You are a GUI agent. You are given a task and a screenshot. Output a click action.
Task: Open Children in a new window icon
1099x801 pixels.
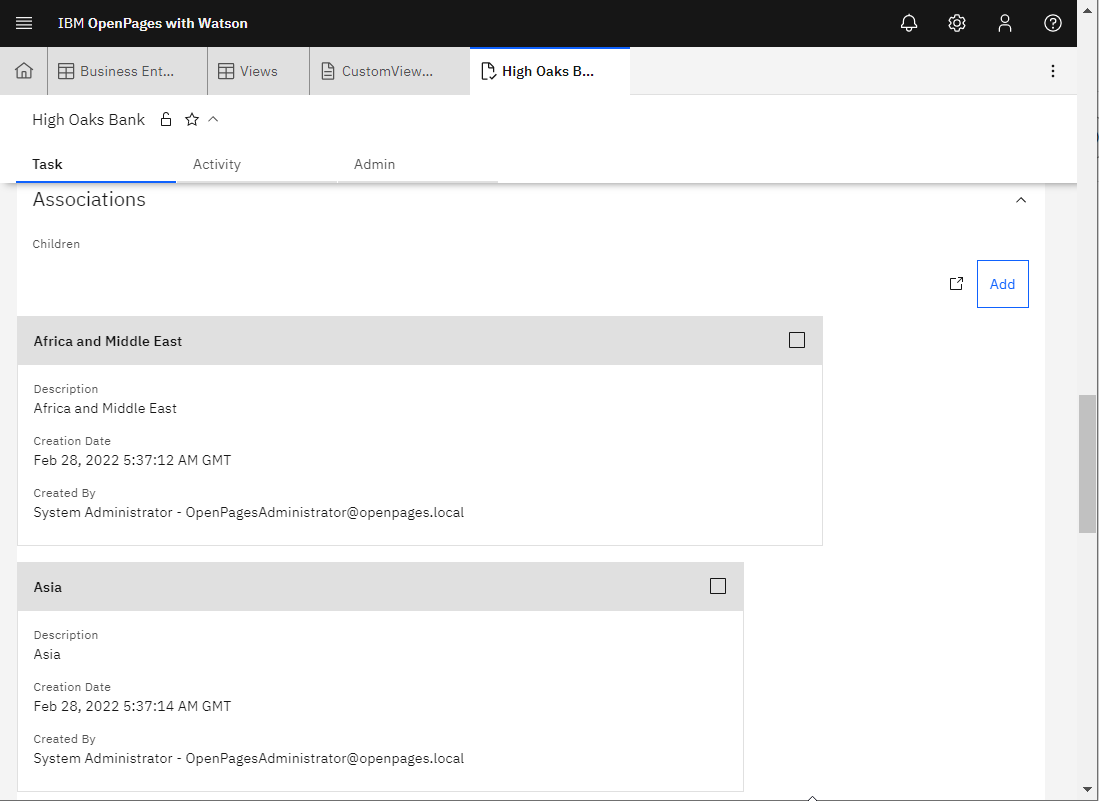point(956,284)
